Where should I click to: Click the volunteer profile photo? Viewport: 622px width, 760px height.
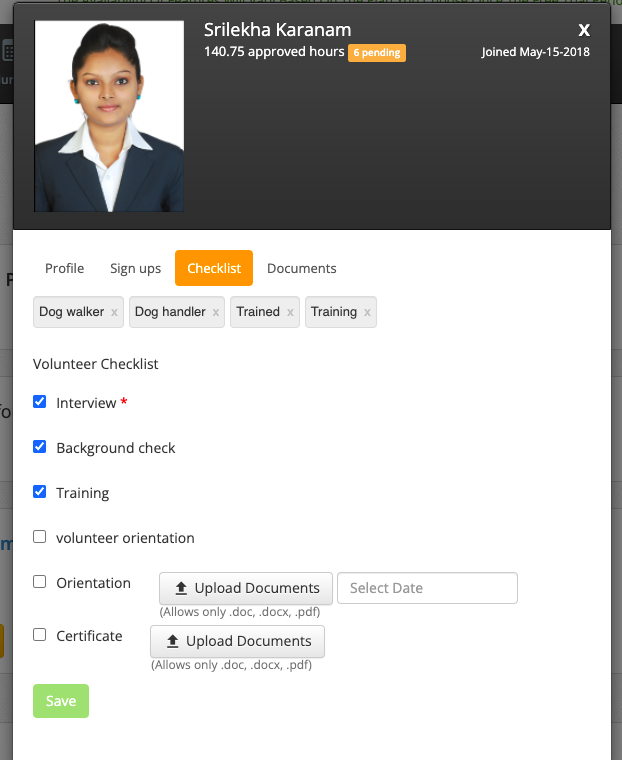[109, 116]
